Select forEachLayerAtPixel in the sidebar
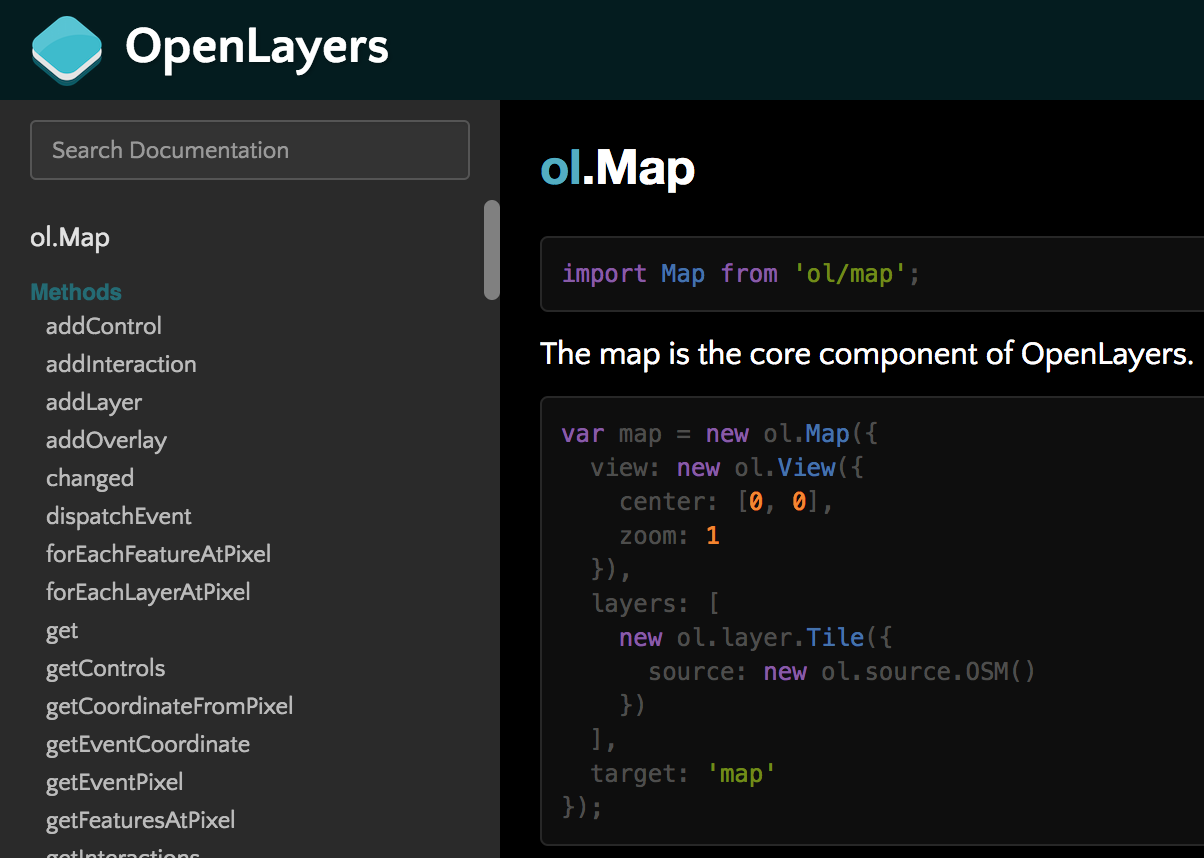The width and height of the screenshot is (1204, 858). pos(148,592)
